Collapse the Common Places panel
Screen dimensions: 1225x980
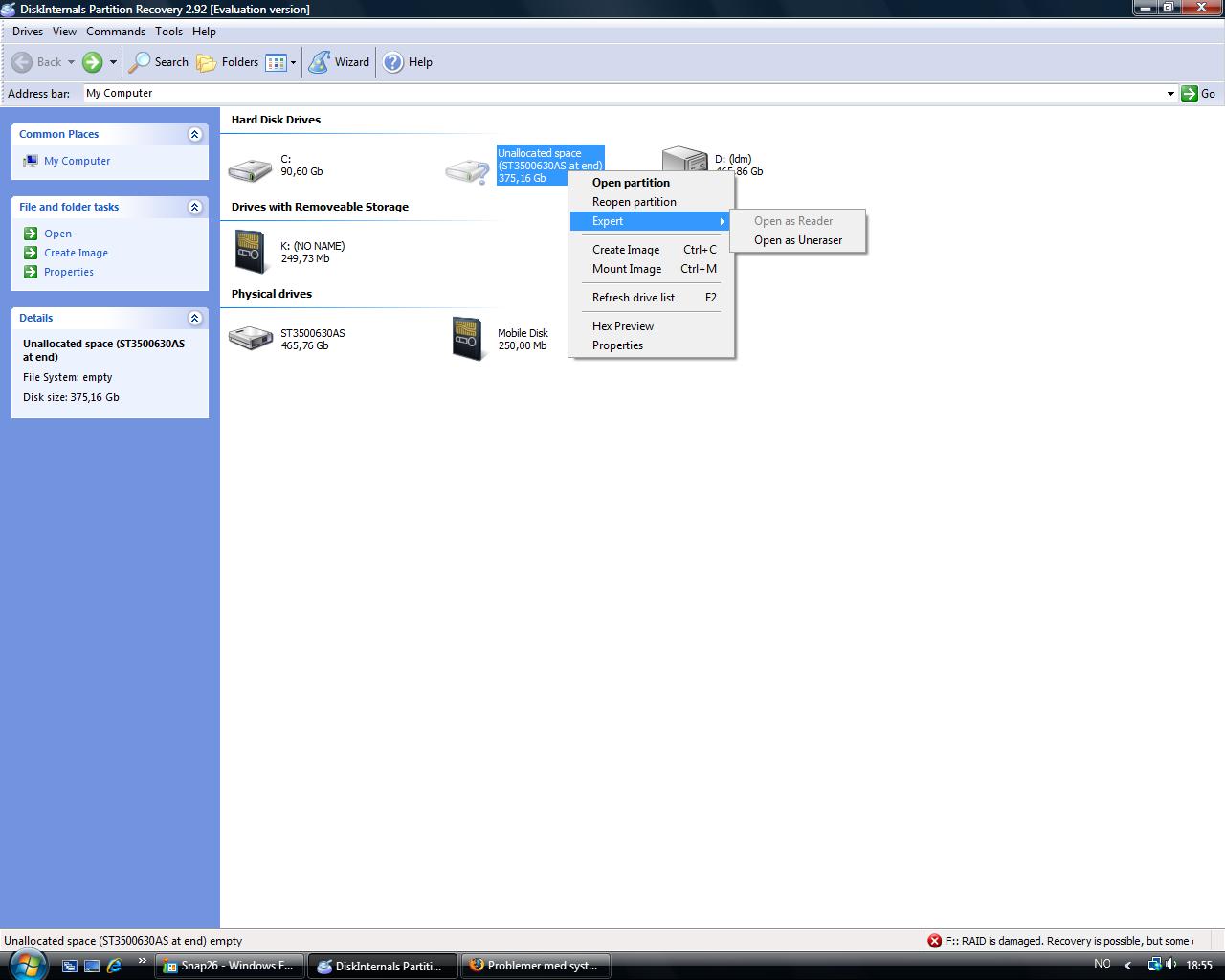pyautogui.click(x=195, y=135)
